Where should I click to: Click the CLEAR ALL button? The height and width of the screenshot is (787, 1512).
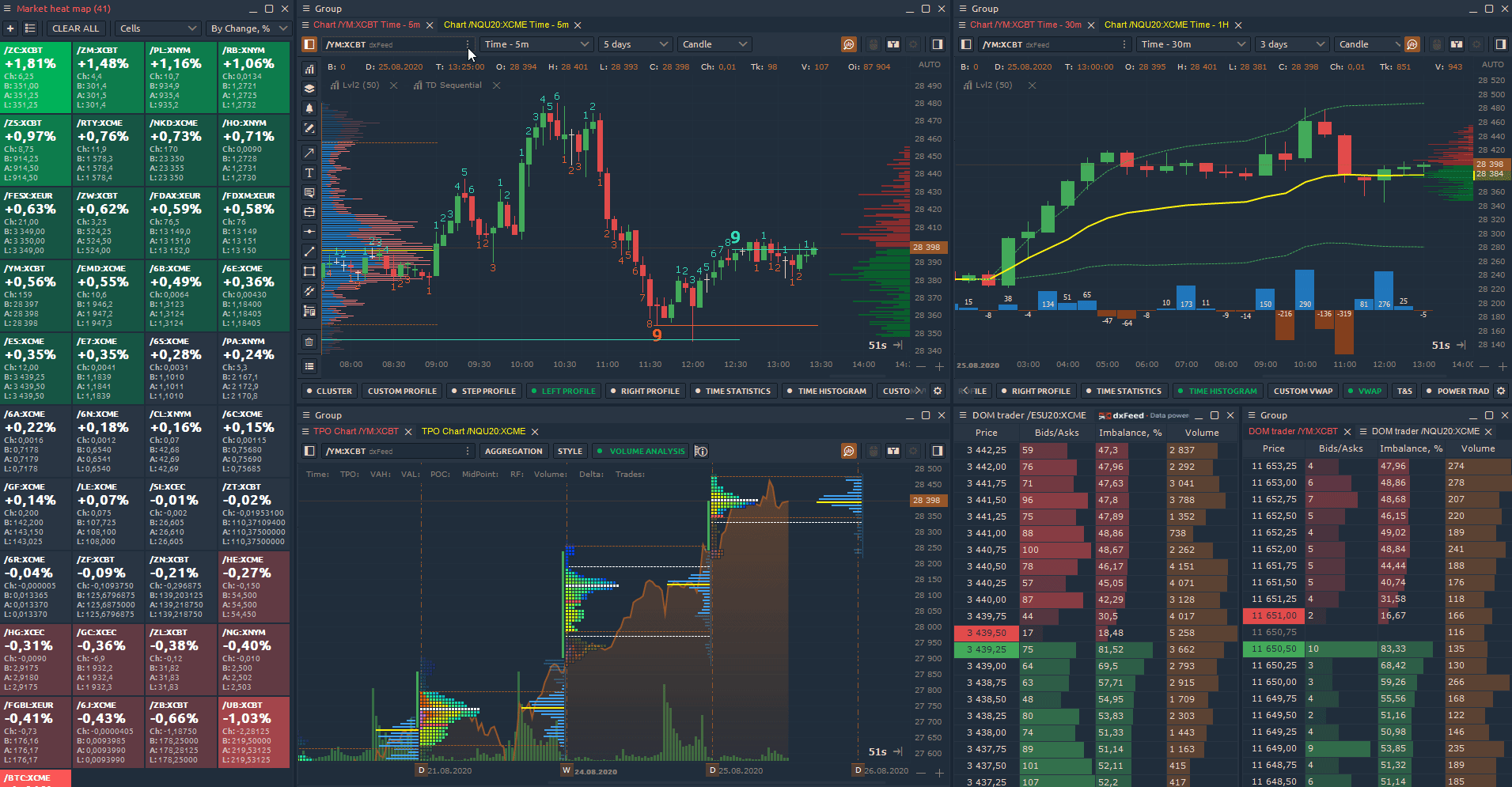point(76,28)
